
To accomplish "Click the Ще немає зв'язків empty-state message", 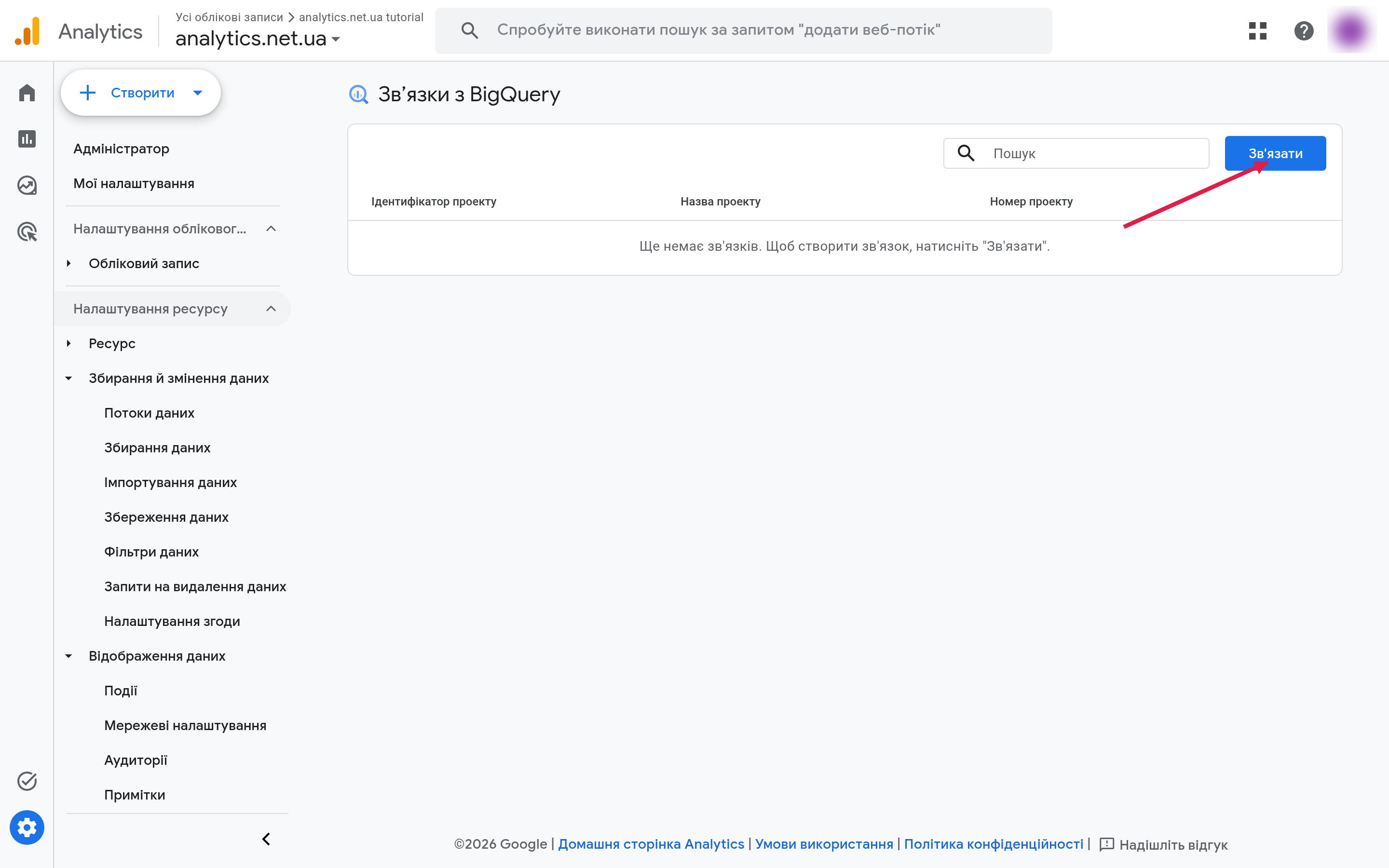I will [x=844, y=246].
